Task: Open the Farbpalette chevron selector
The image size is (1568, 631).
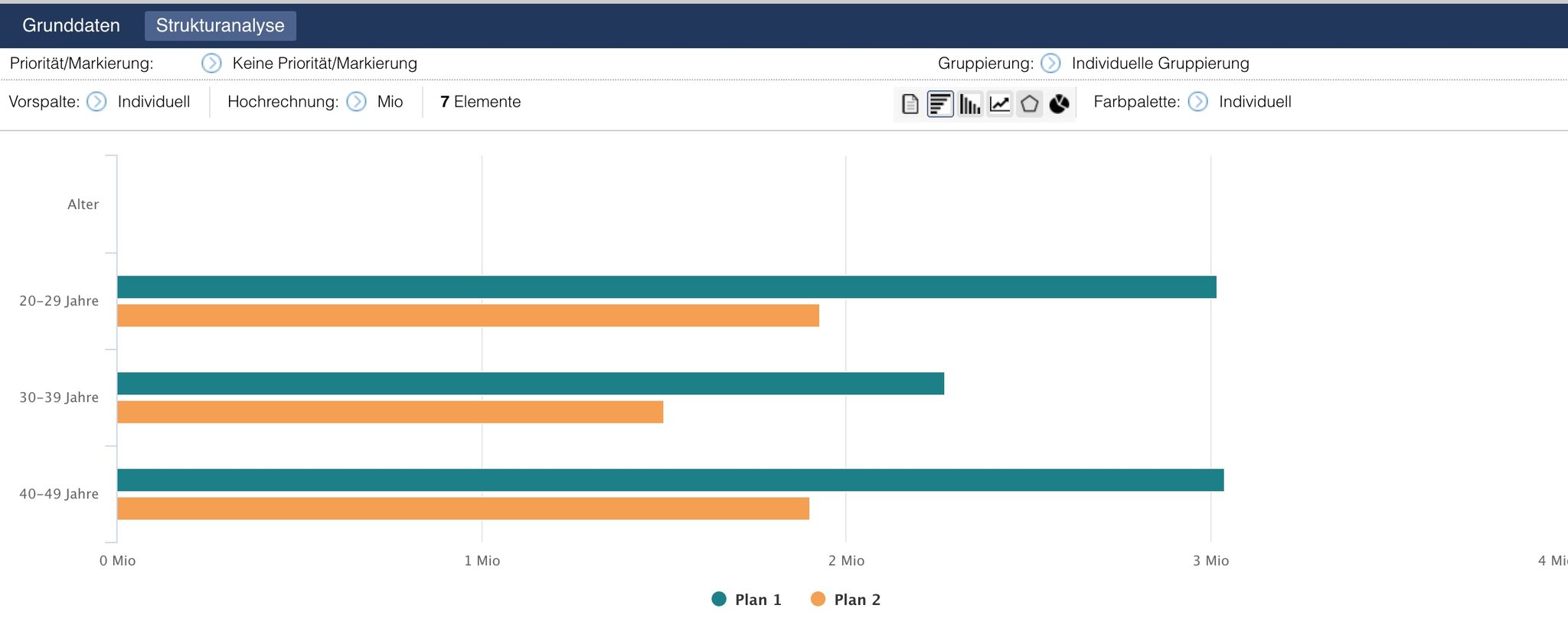Action: coord(1198,102)
